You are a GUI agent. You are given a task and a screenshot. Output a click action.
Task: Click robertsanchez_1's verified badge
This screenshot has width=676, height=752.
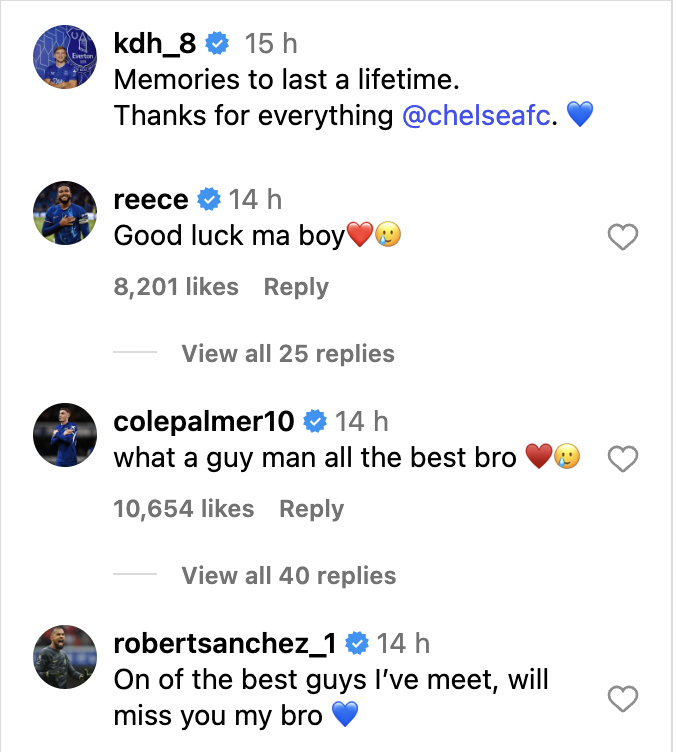pyautogui.click(x=357, y=644)
